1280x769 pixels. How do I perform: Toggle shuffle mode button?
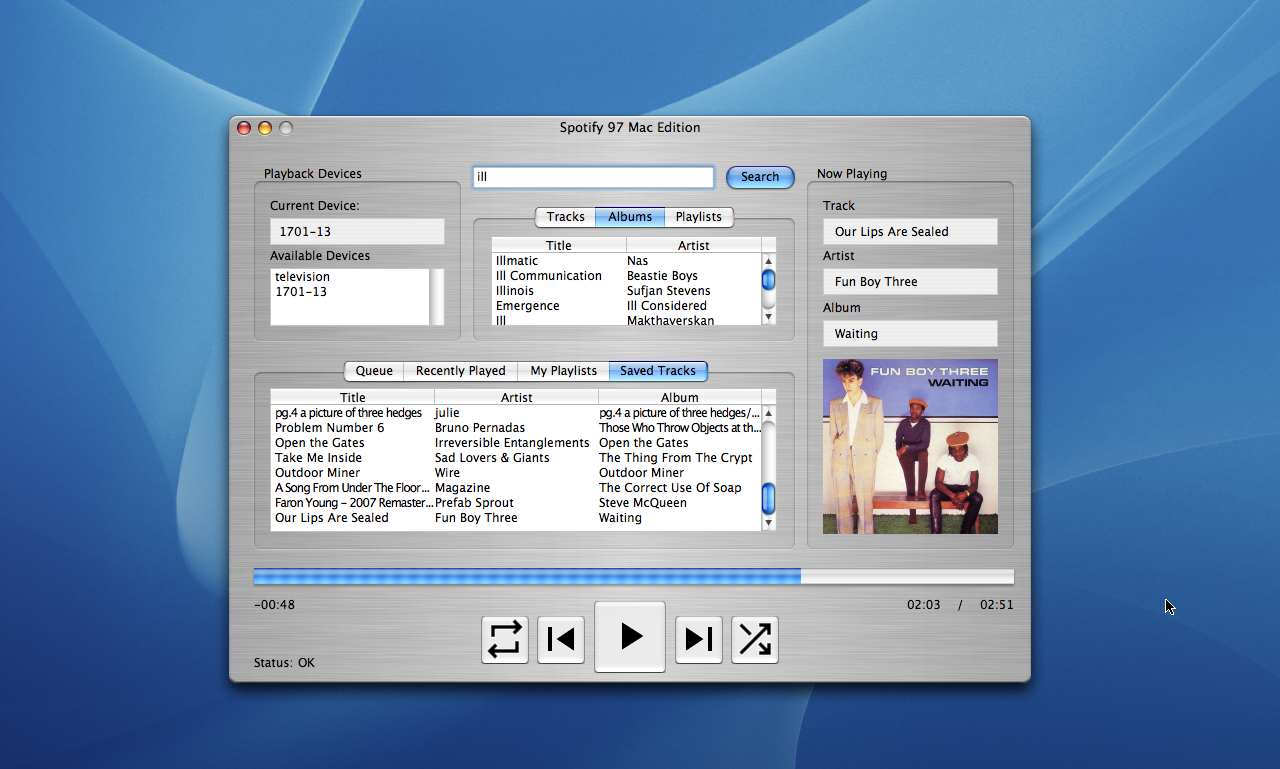click(x=755, y=639)
